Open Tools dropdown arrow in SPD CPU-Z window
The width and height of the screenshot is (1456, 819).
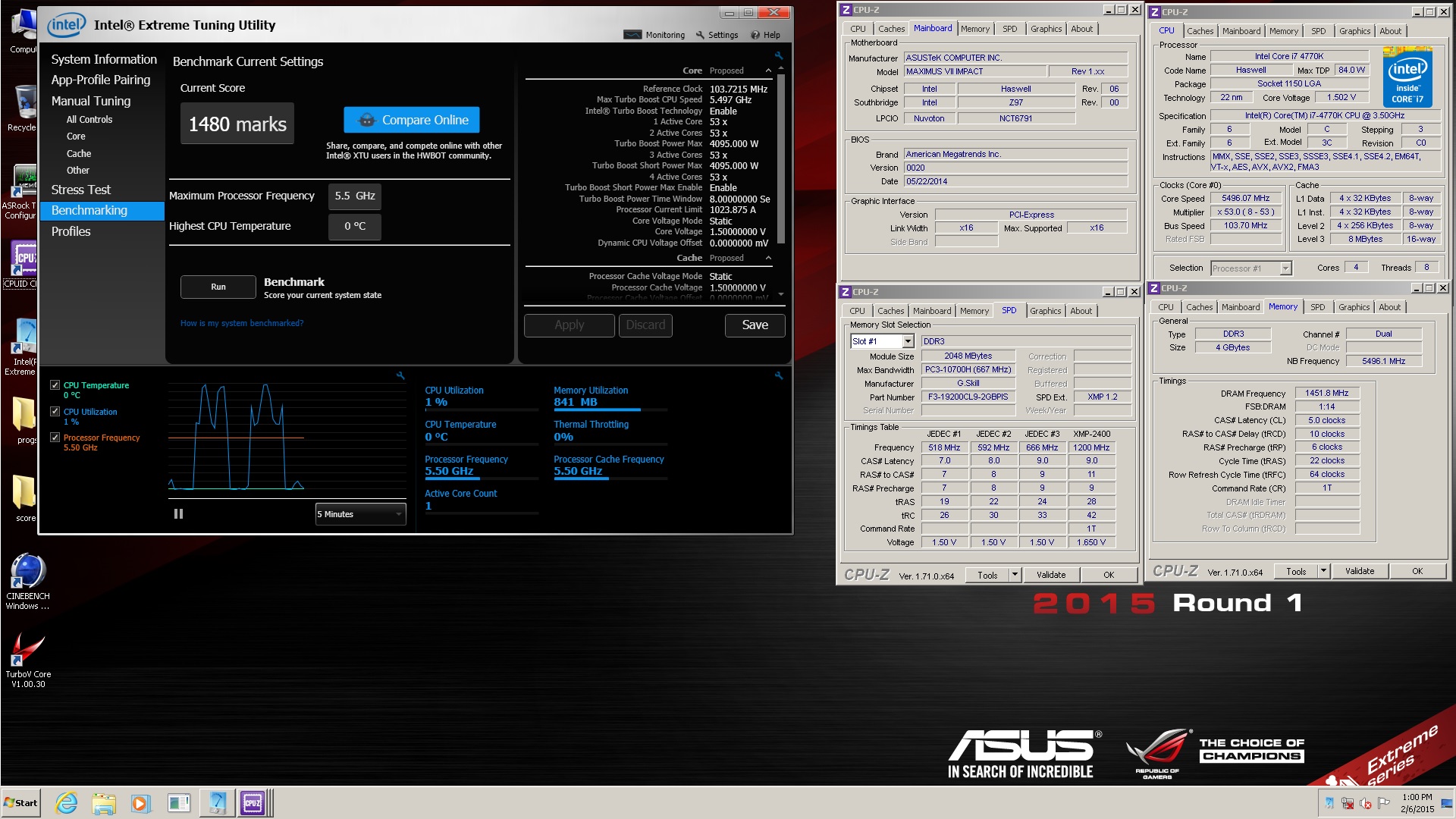coord(1015,575)
